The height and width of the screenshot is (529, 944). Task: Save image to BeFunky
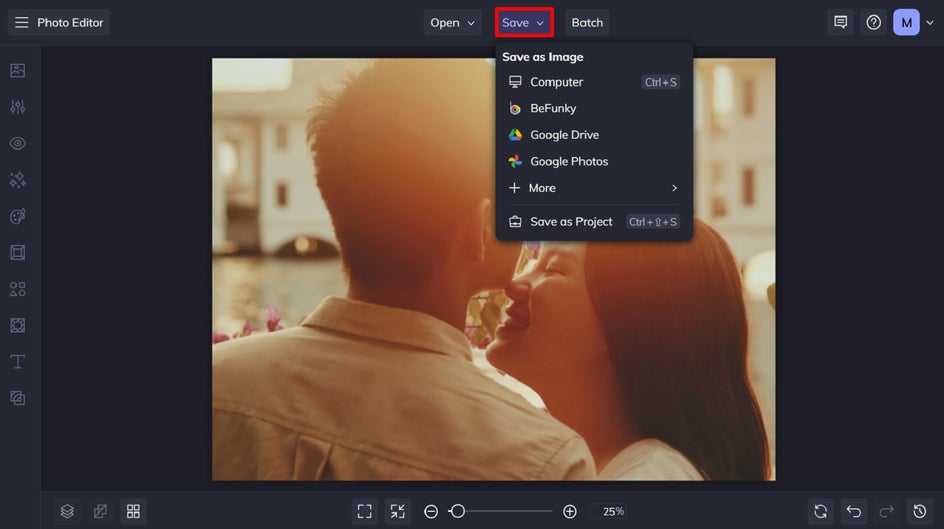[x=594, y=108]
